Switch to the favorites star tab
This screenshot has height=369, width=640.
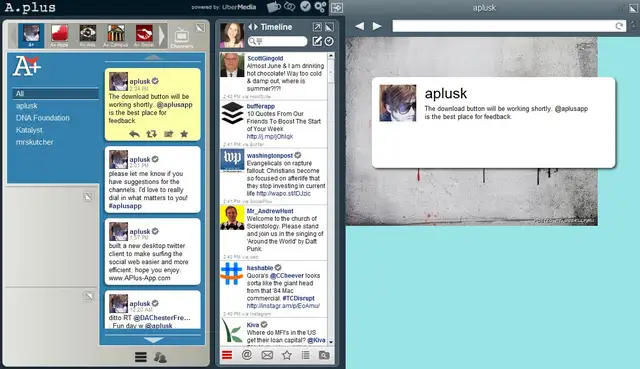click(287, 355)
